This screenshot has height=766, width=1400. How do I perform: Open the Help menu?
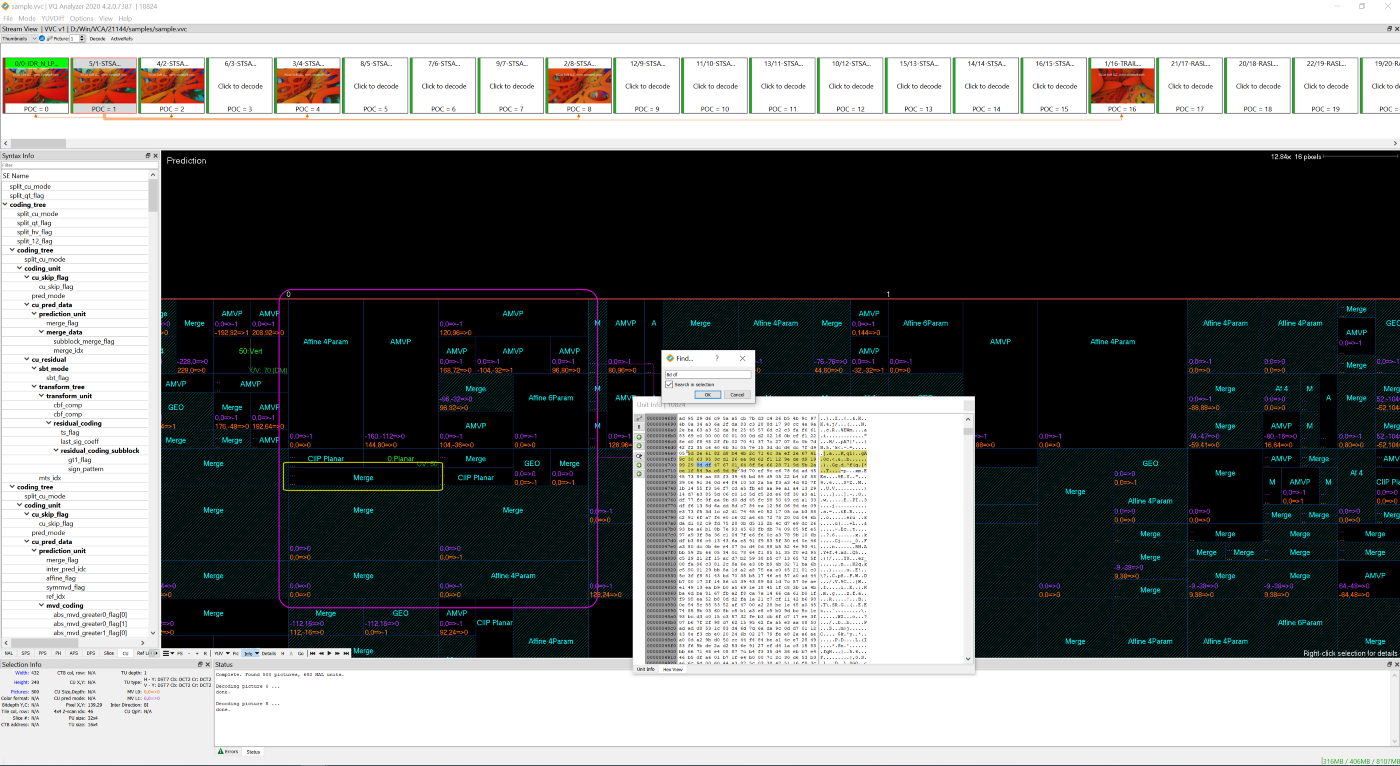(x=125, y=18)
